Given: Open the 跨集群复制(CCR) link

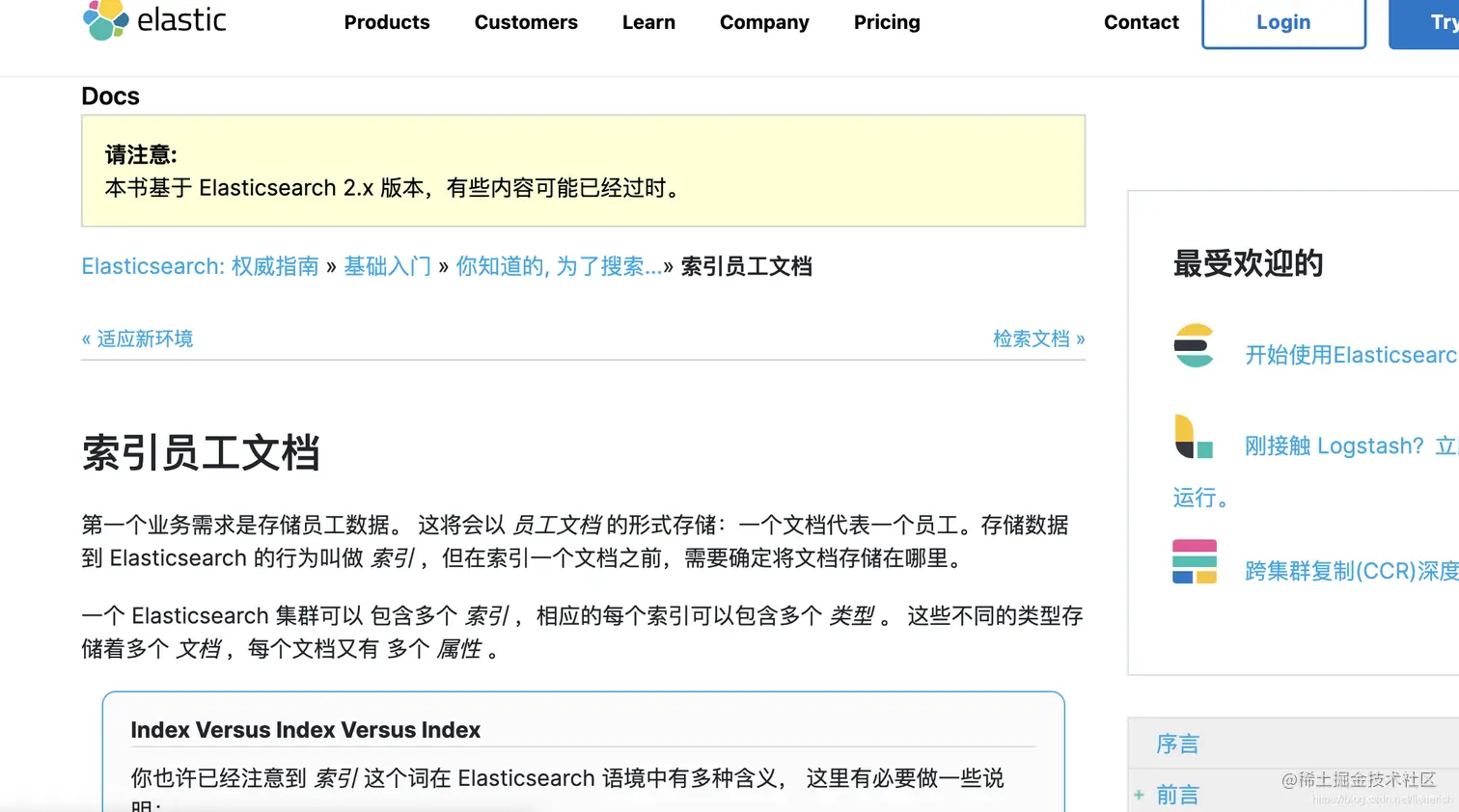Looking at the screenshot, I should point(1351,571).
